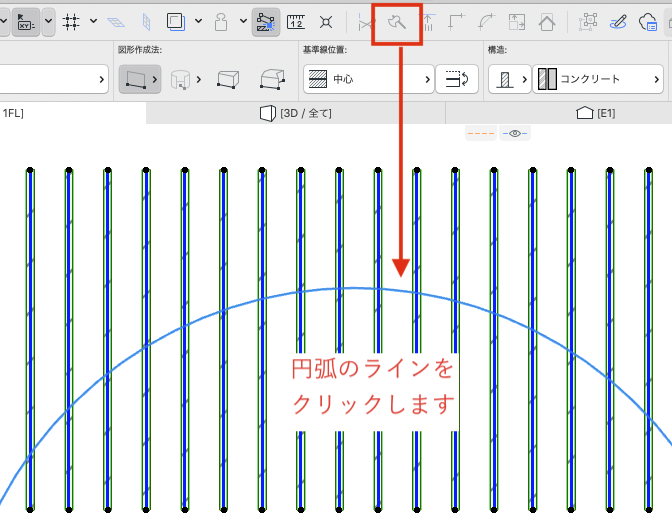672x527 pixels.
Task: Switch to the [3D / 全て] tab
Action: pyautogui.click(x=296, y=113)
